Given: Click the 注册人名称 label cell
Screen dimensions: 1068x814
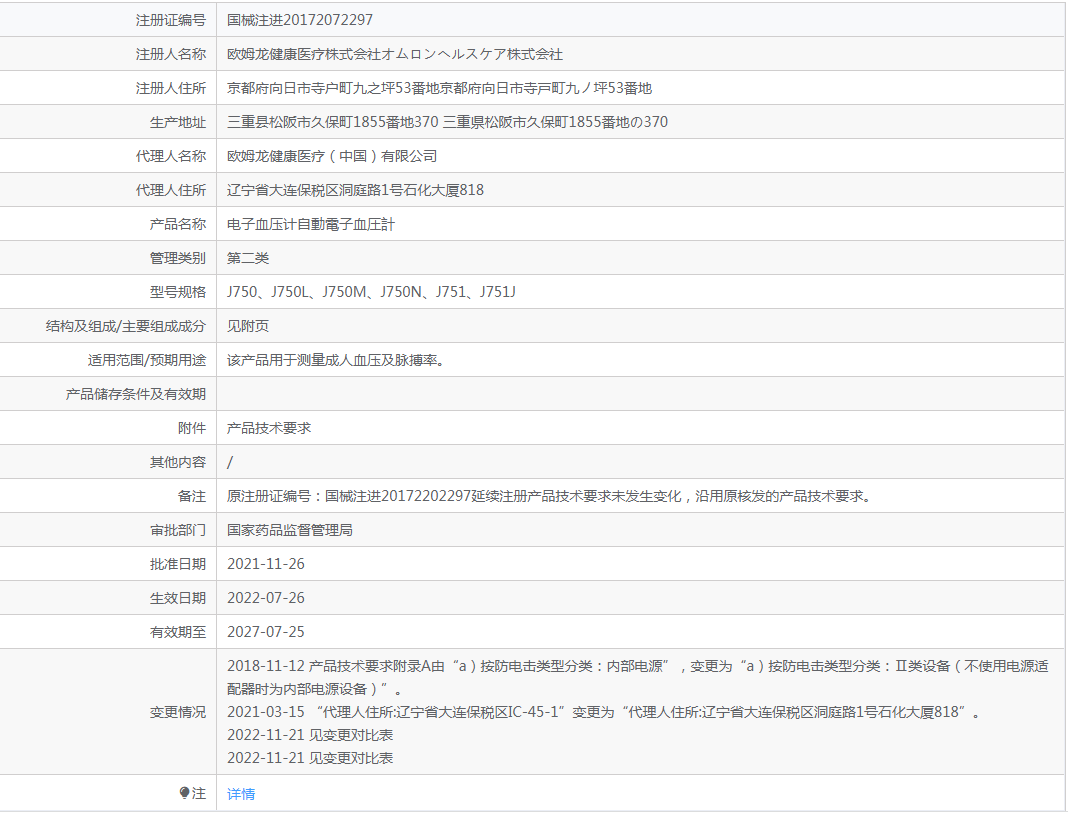Looking at the screenshot, I should pos(108,54).
